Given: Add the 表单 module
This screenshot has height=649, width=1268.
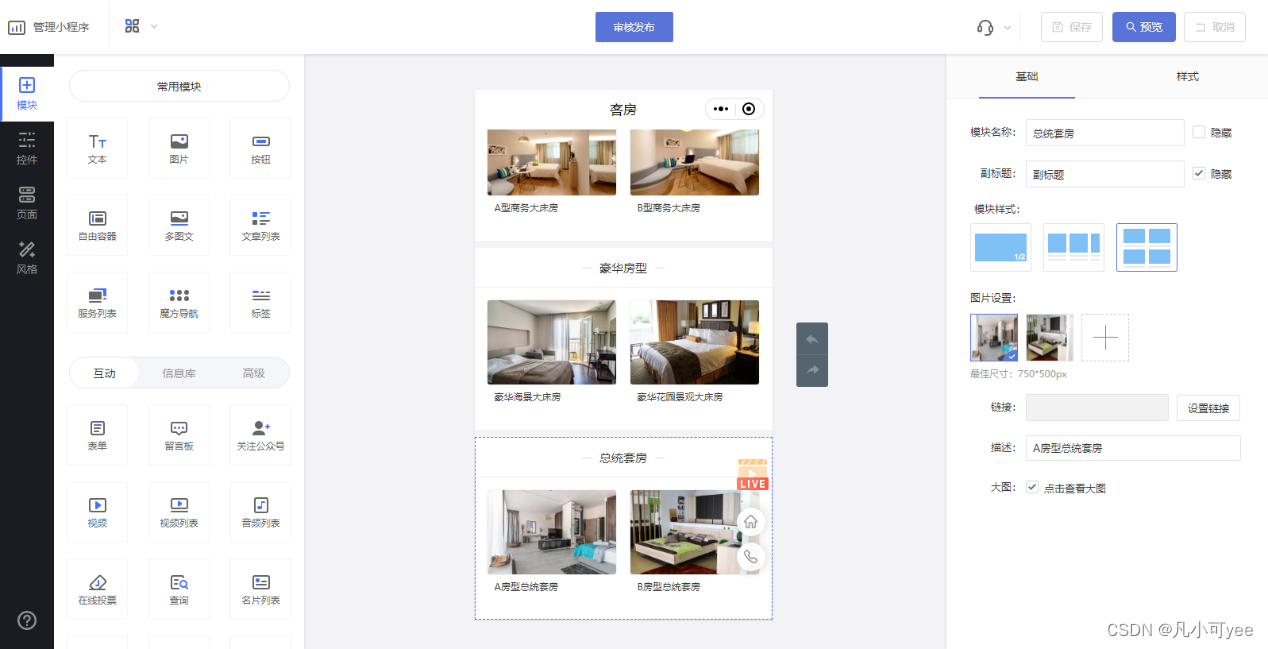Looking at the screenshot, I should [x=97, y=435].
